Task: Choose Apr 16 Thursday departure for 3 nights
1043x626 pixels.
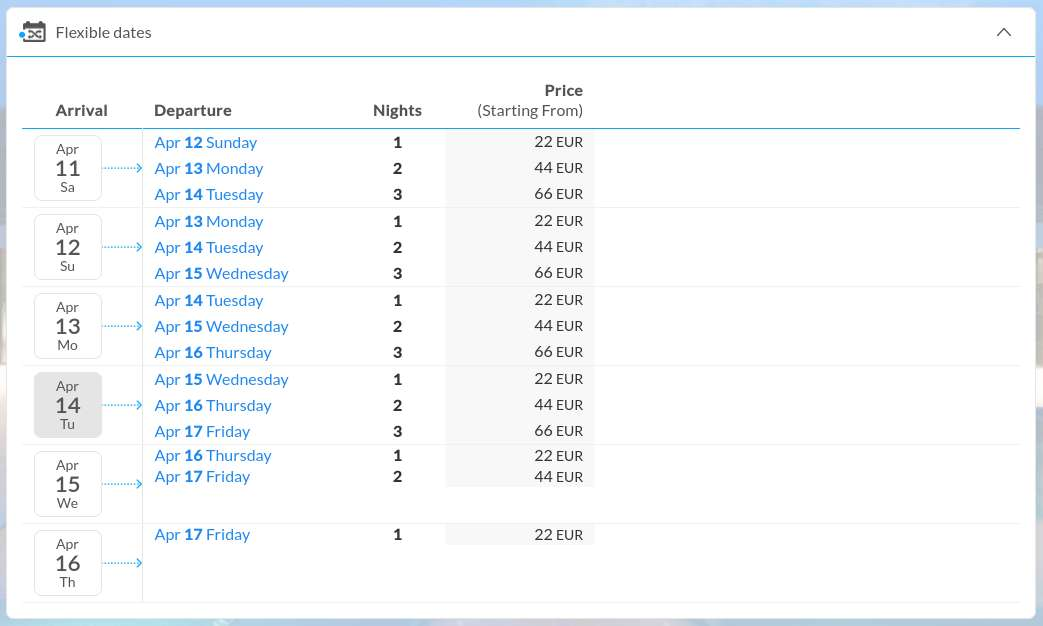Action: click(x=213, y=353)
